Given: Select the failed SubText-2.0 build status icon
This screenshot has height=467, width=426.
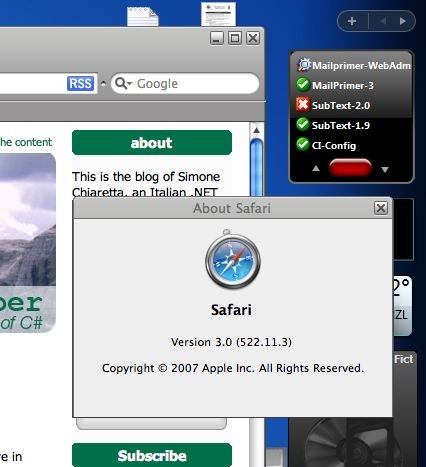Looking at the screenshot, I should point(302,105).
